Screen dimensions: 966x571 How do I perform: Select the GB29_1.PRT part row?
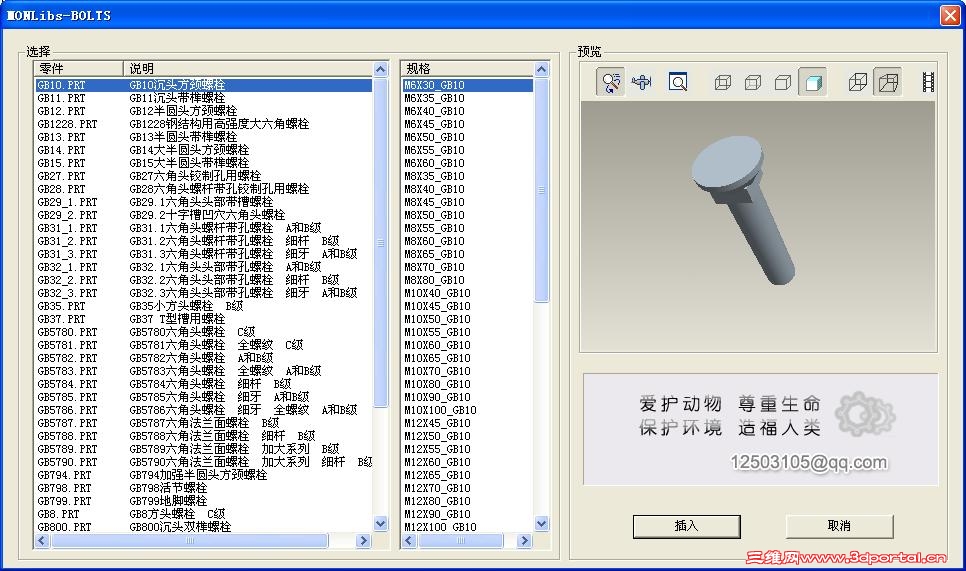click(203, 202)
